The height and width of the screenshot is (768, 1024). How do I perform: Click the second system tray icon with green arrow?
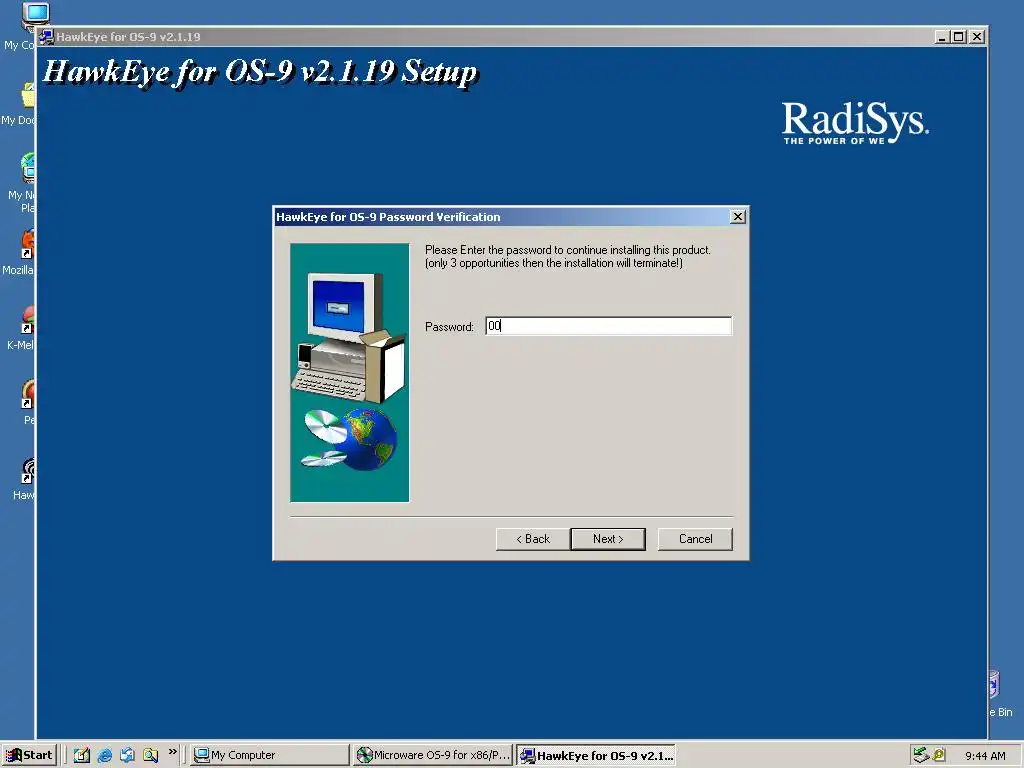tap(939, 755)
